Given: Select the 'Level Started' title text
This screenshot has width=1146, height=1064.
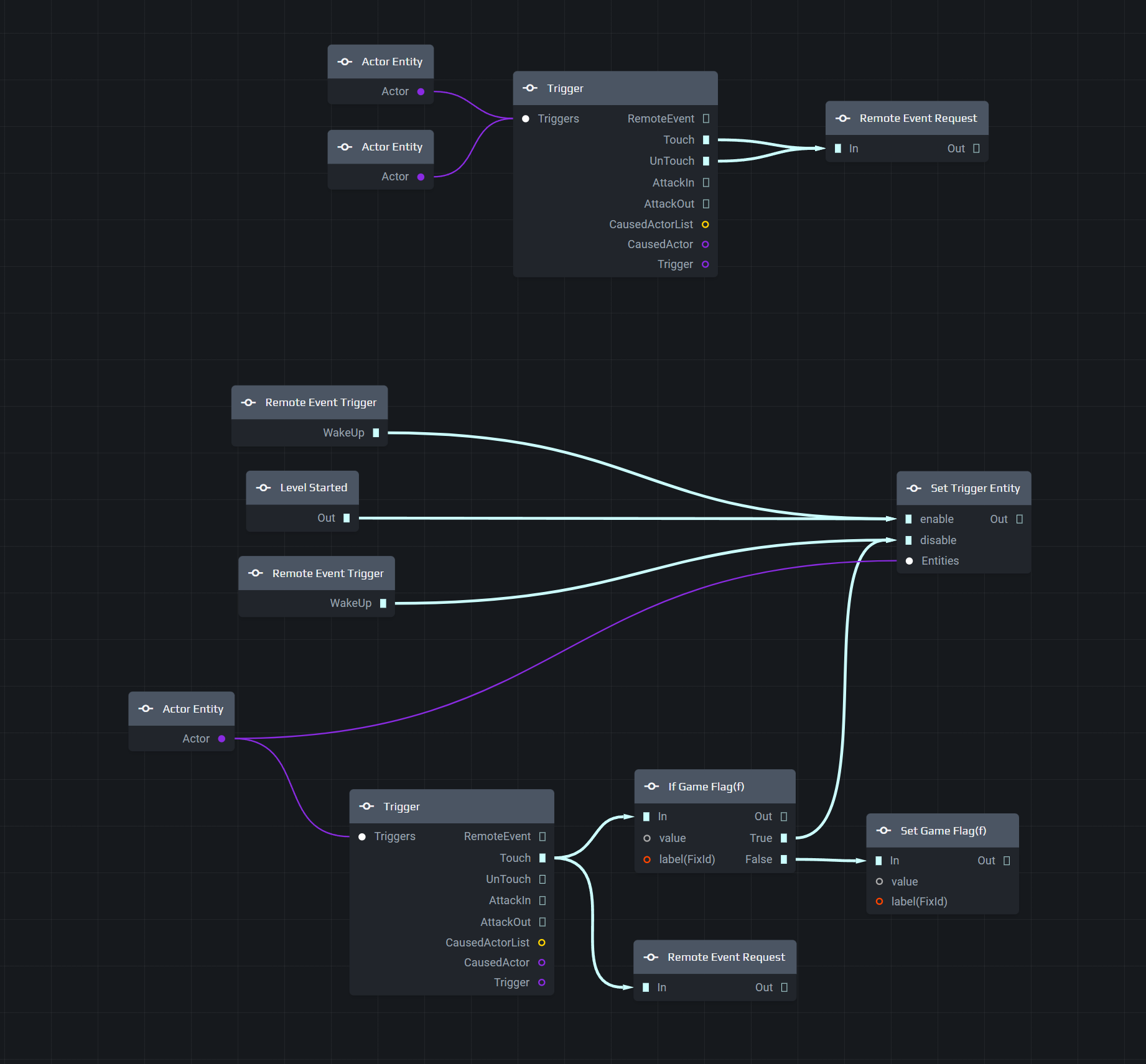Looking at the screenshot, I should 314,488.
